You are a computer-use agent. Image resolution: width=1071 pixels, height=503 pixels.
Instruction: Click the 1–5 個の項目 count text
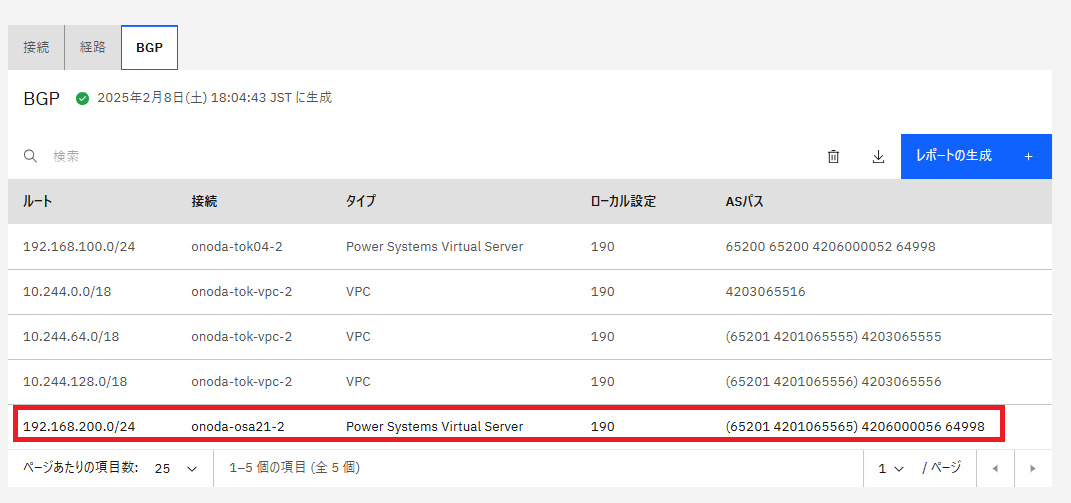point(295,468)
